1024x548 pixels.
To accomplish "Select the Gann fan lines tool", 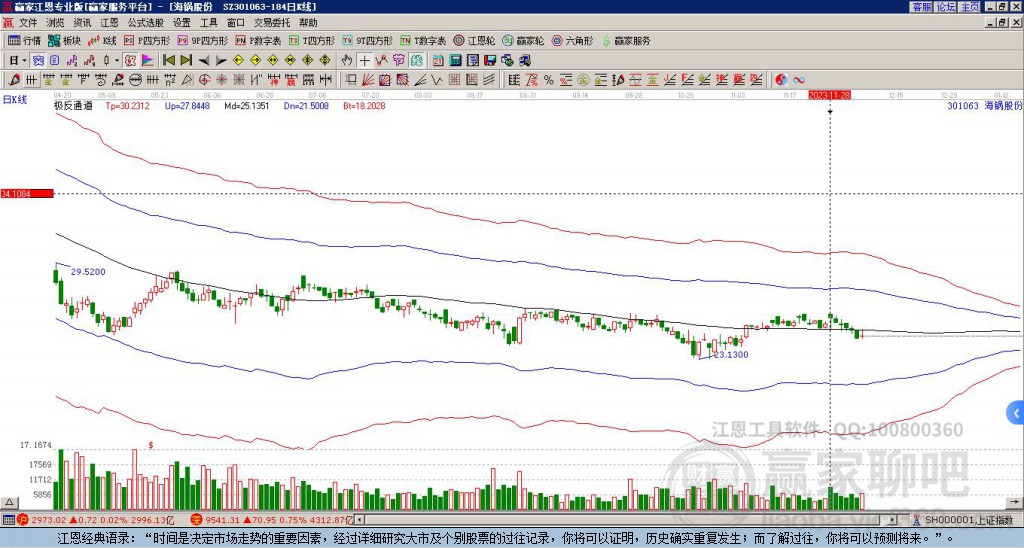I will coord(368,80).
